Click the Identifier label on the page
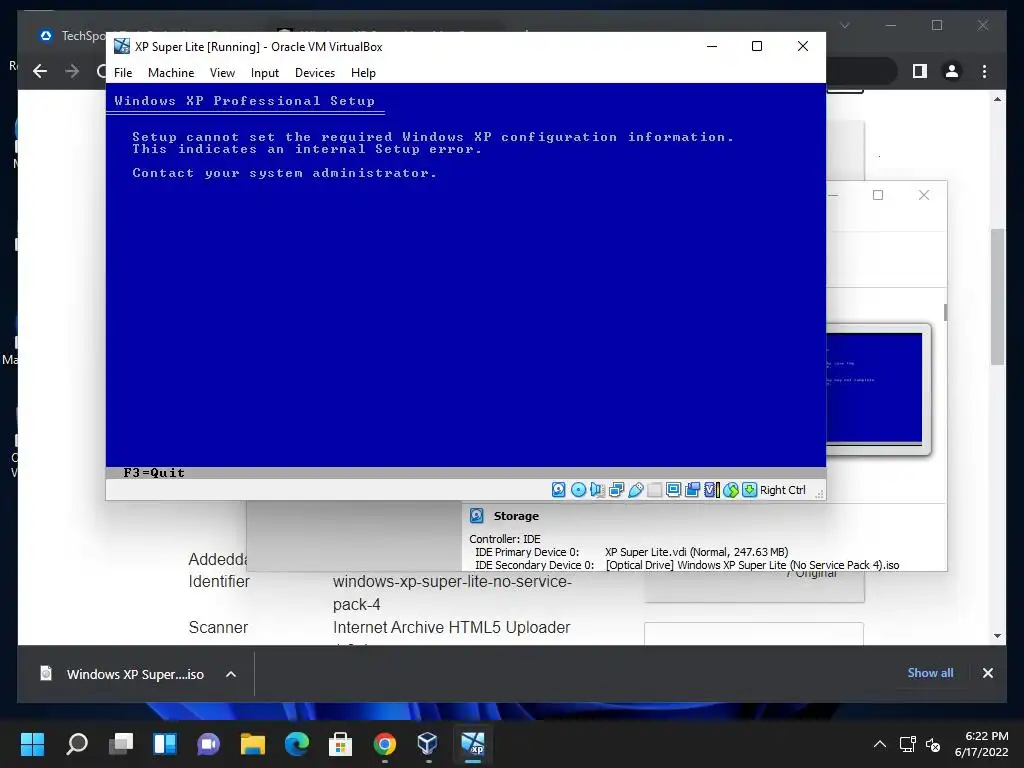1024x768 pixels. 219,581
